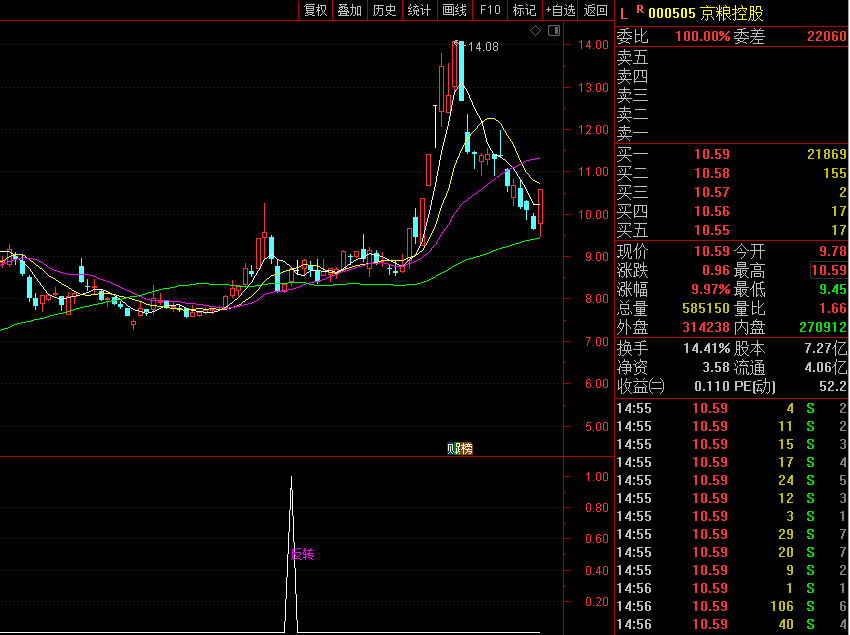Click the 复权 toolbar button

click(315, 10)
